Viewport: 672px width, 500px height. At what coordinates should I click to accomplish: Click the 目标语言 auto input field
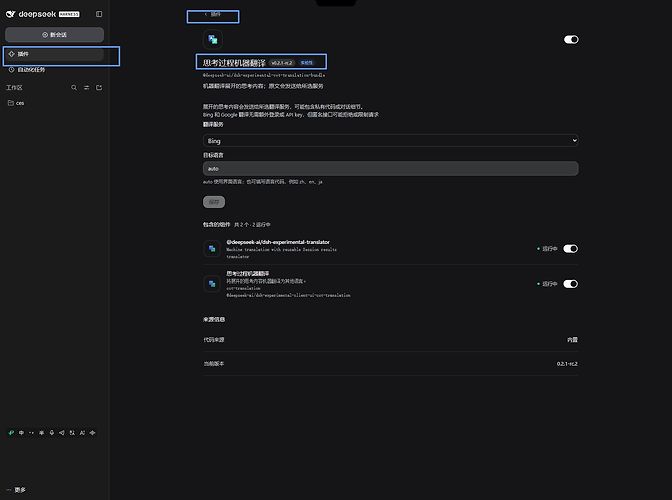click(x=390, y=168)
